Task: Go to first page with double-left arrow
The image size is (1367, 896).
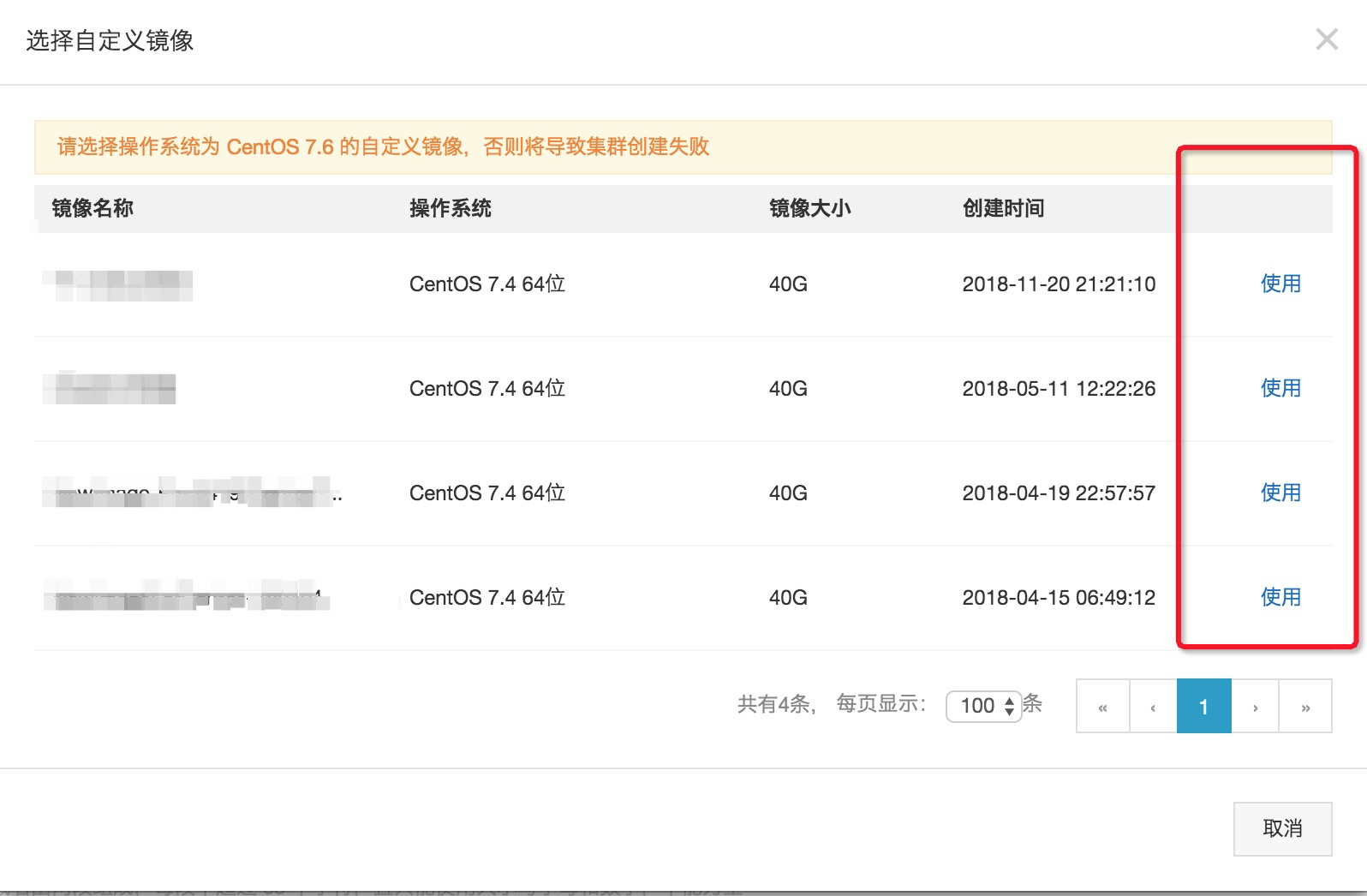Action: tap(1103, 706)
